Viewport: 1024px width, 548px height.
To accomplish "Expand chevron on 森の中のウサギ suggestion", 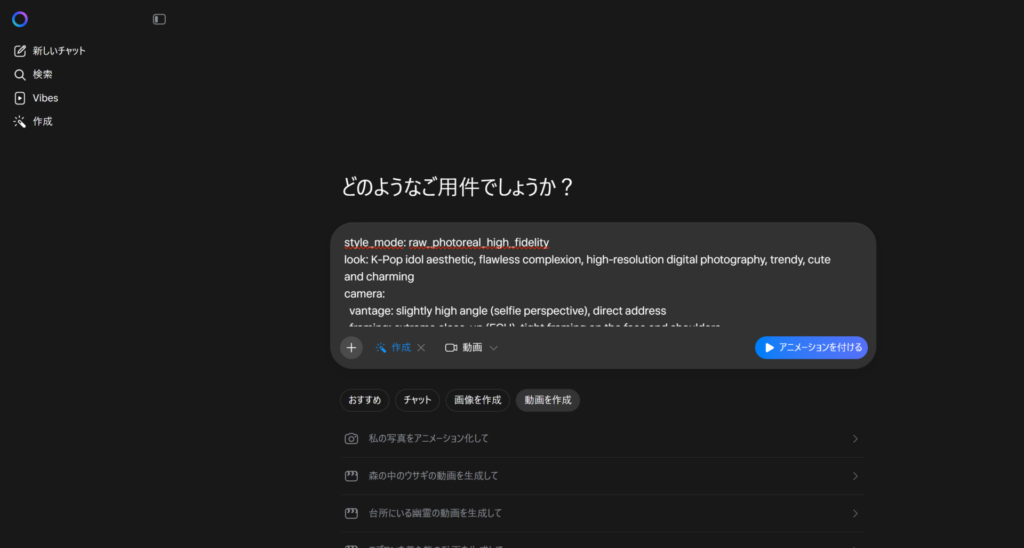I will click(855, 476).
